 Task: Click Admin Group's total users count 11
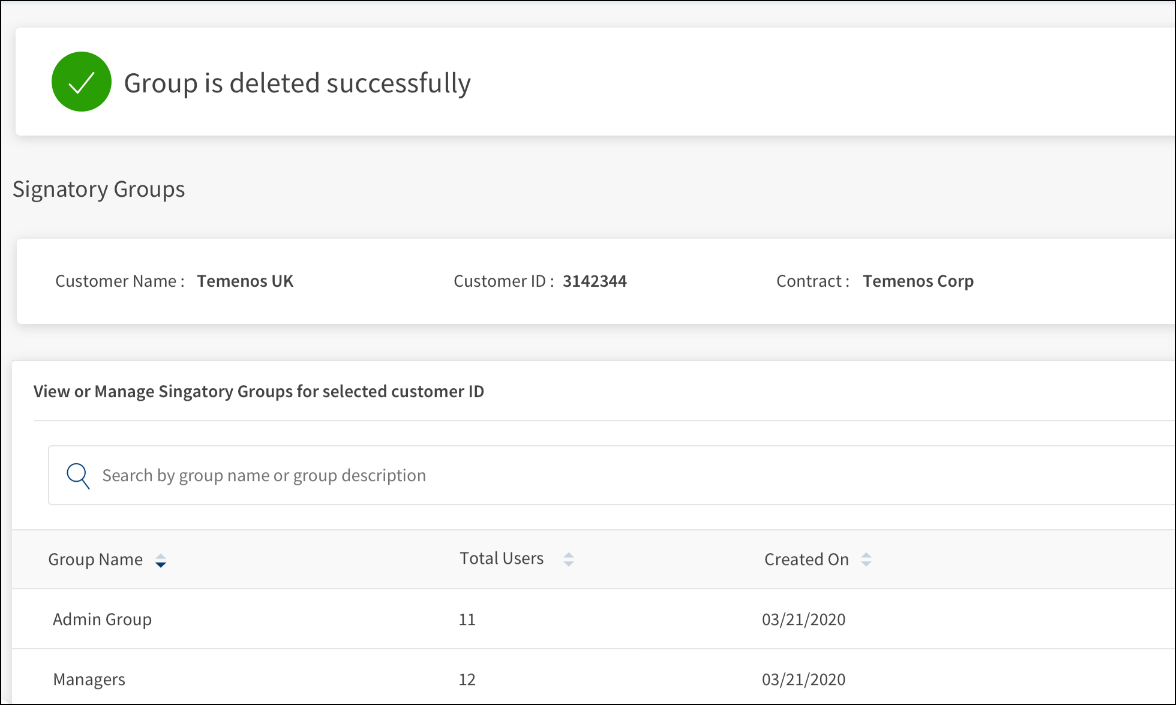pyautogui.click(x=467, y=619)
